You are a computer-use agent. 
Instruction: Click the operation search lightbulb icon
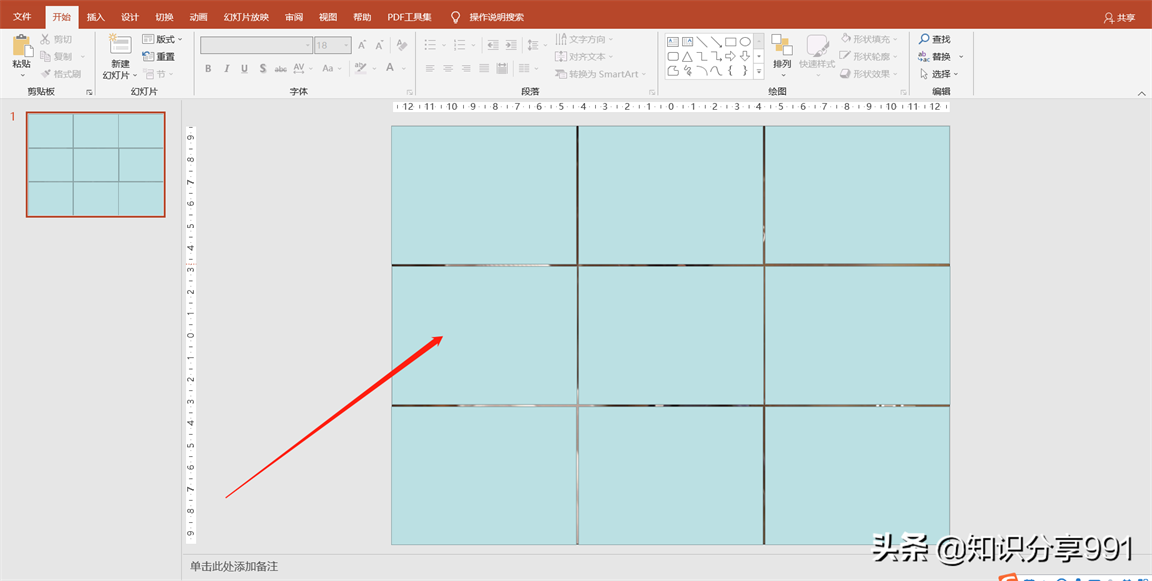456,17
